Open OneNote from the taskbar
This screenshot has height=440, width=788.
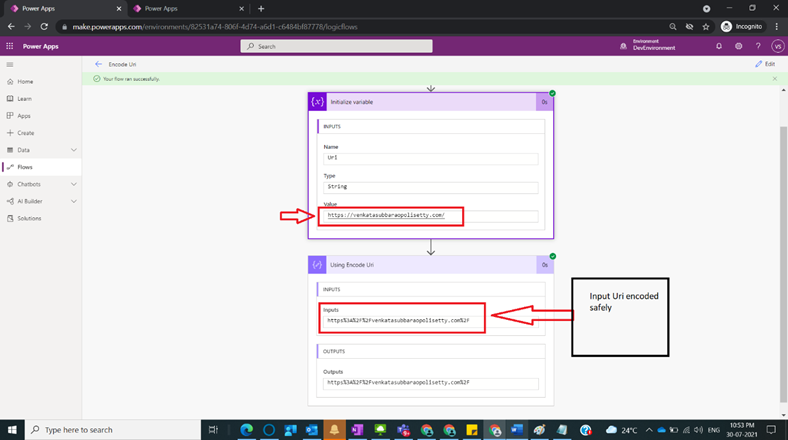click(x=357, y=430)
